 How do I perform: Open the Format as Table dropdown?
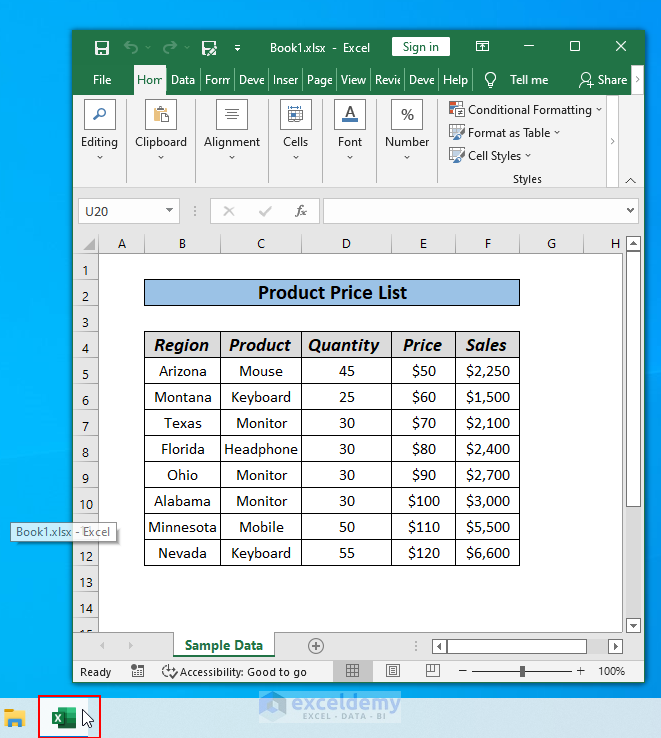coord(505,133)
